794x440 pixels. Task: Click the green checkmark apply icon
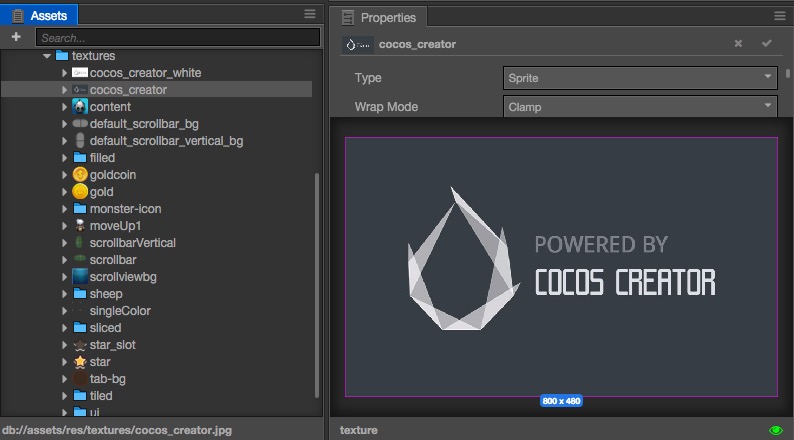click(x=767, y=44)
